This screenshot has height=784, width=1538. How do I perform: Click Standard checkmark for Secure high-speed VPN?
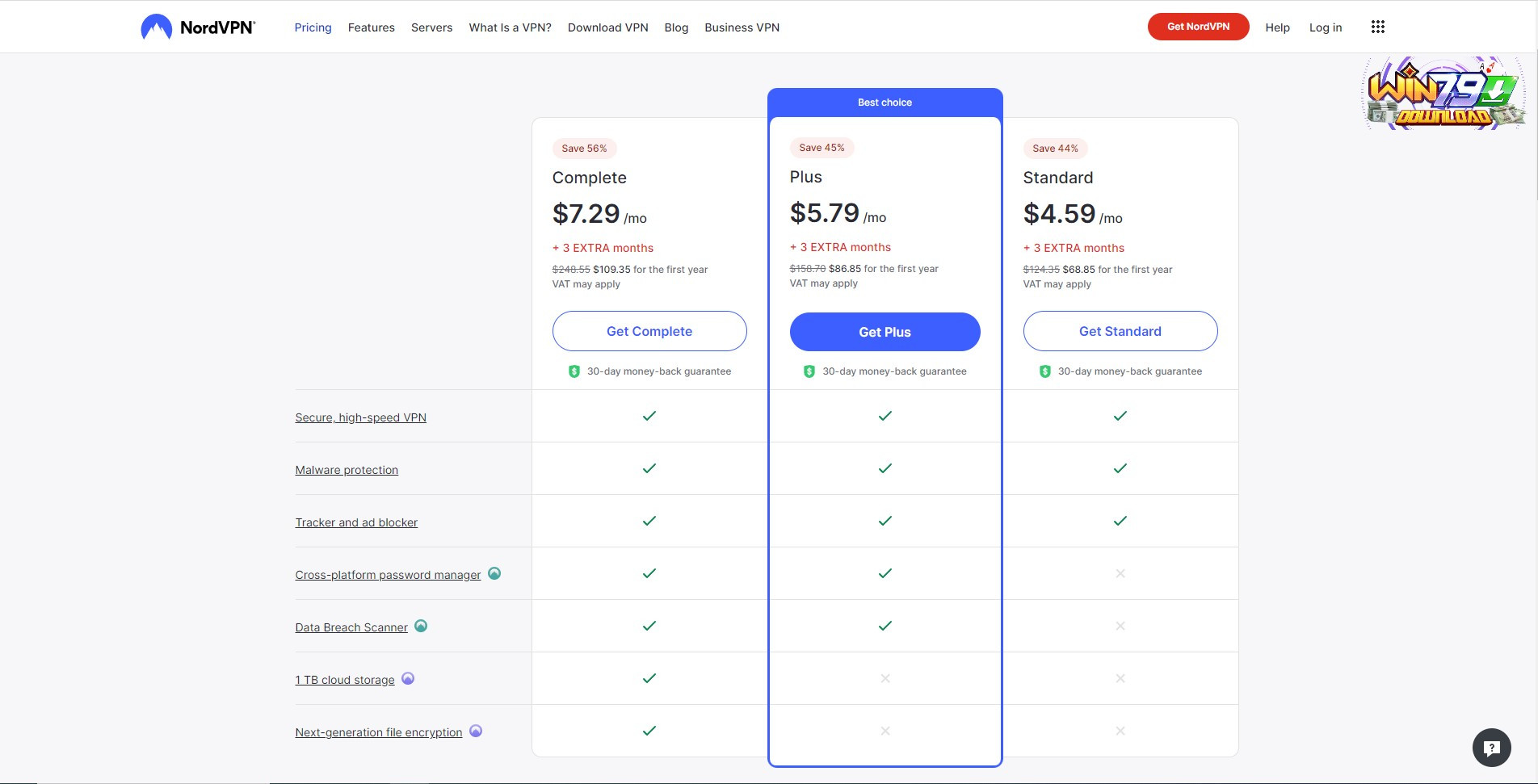click(x=1120, y=416)
